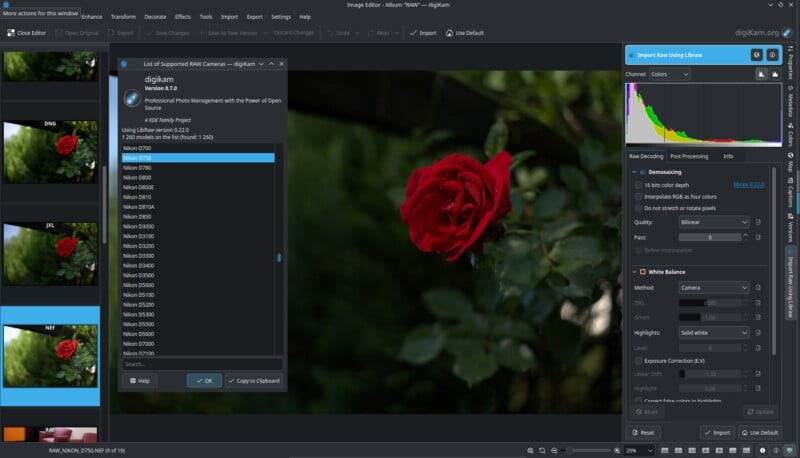Click Use Default in the top toolbar
800x458 pixels.
tap(465, 33)
